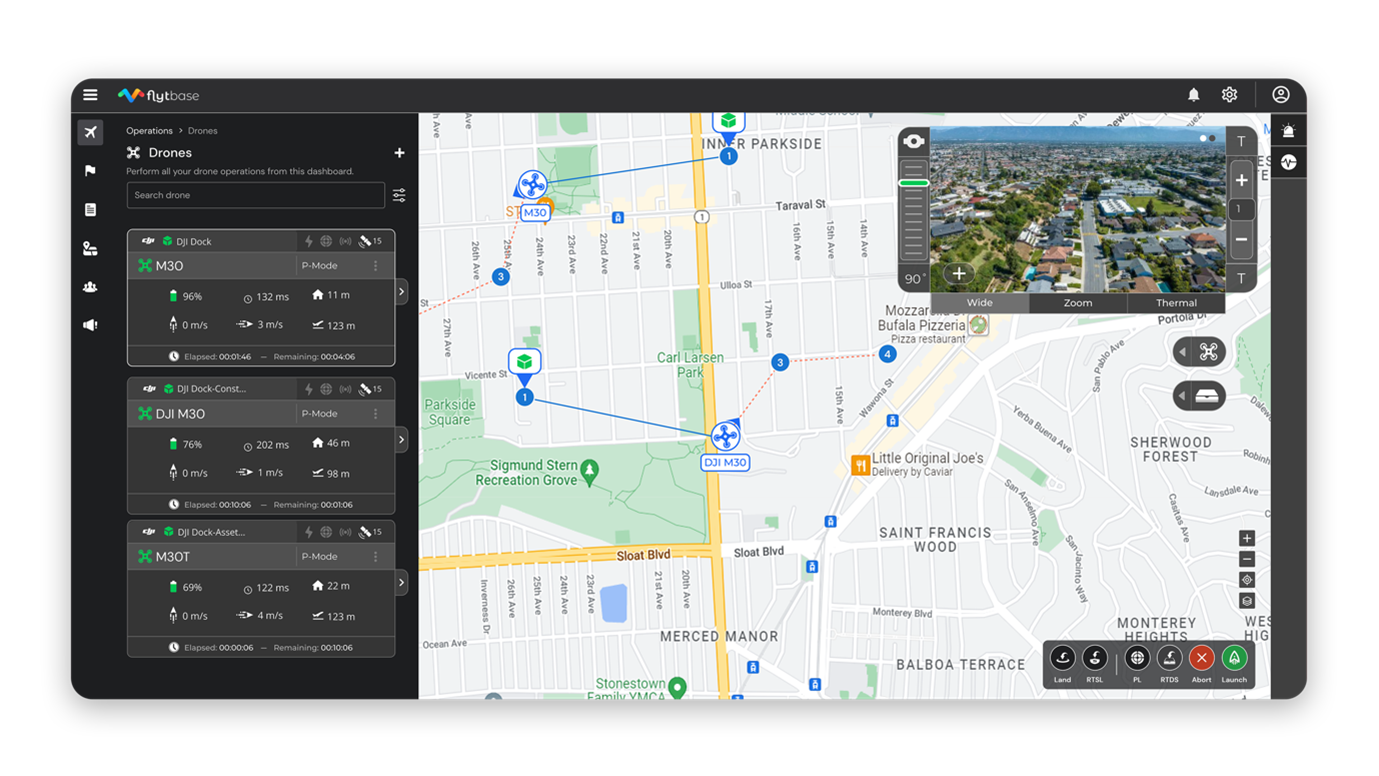Click the DJI Dock-Asset... dock name
1379x776 pixels.
211,532
